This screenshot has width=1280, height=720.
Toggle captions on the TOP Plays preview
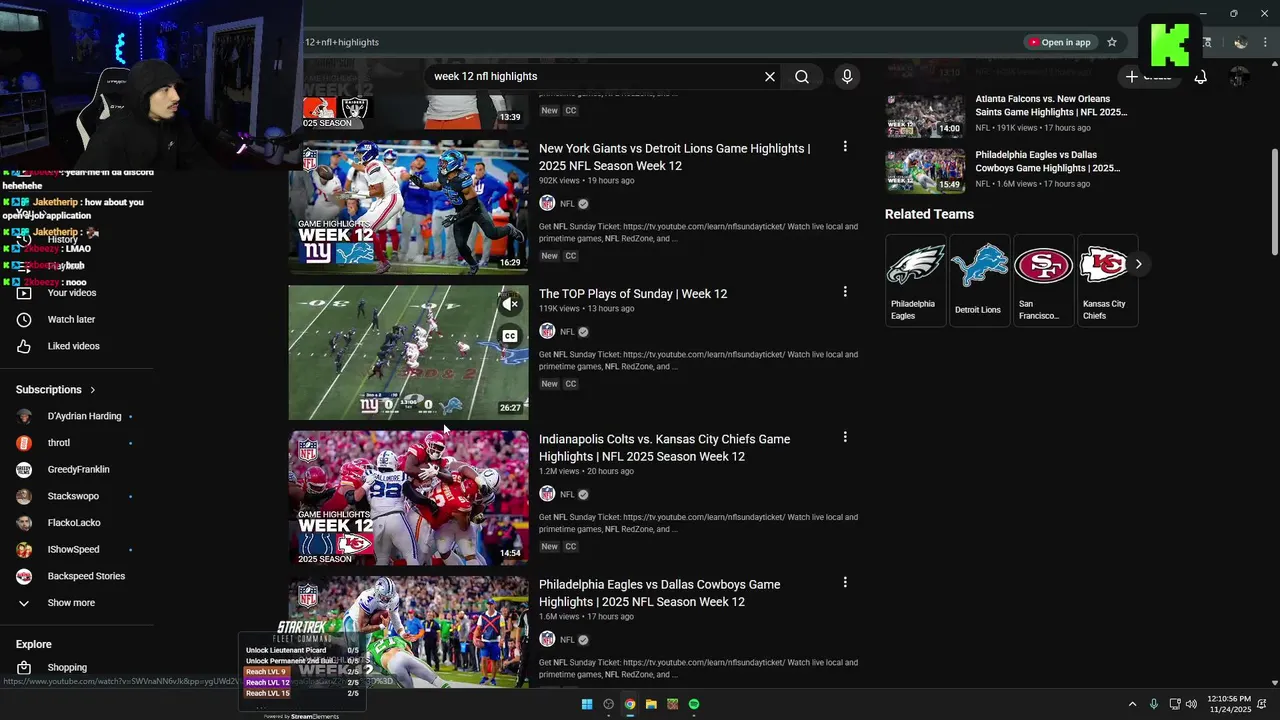coord(510,336)
